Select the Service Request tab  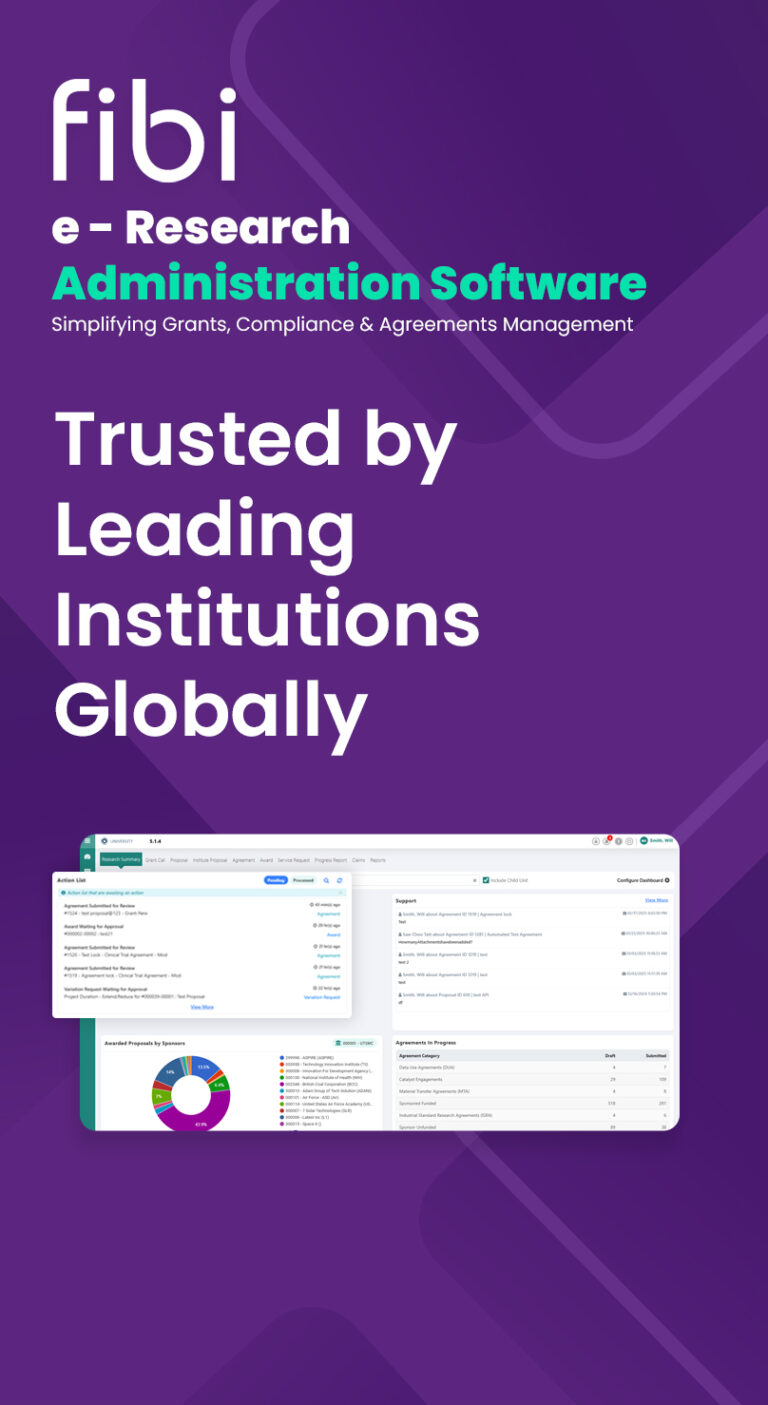[x=293, y=860]
